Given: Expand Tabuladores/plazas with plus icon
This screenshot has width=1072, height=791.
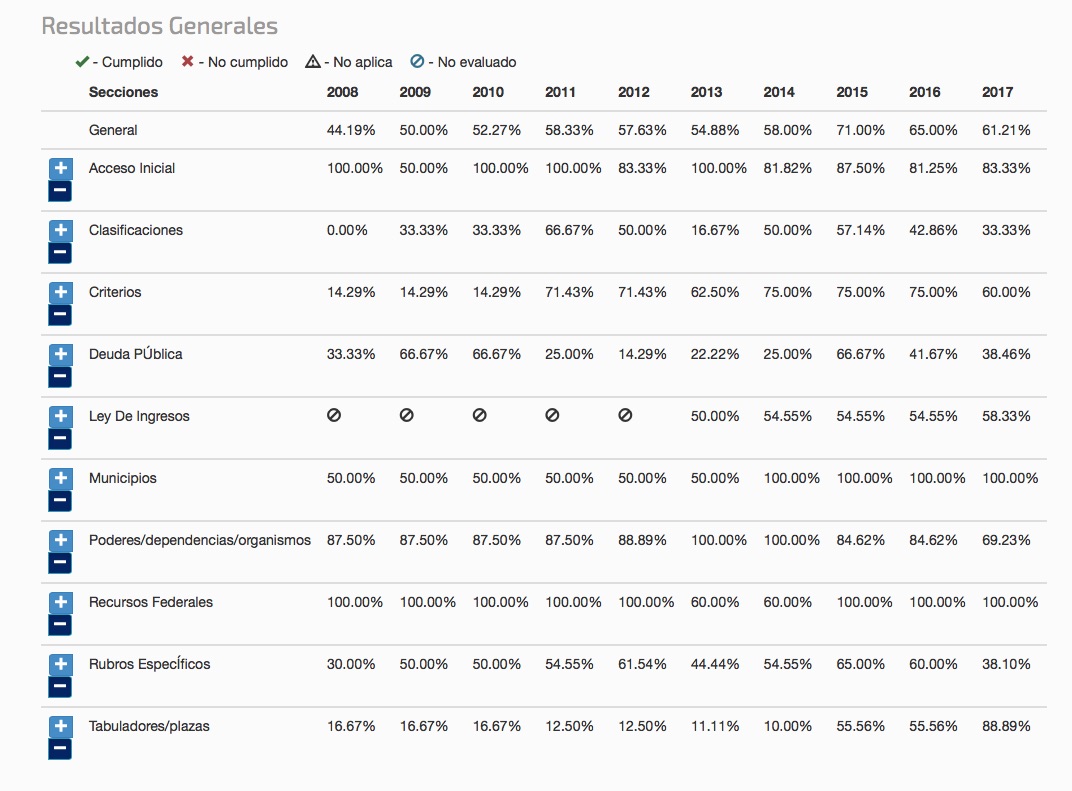Looking at the screenshot, I should [60, 727].
